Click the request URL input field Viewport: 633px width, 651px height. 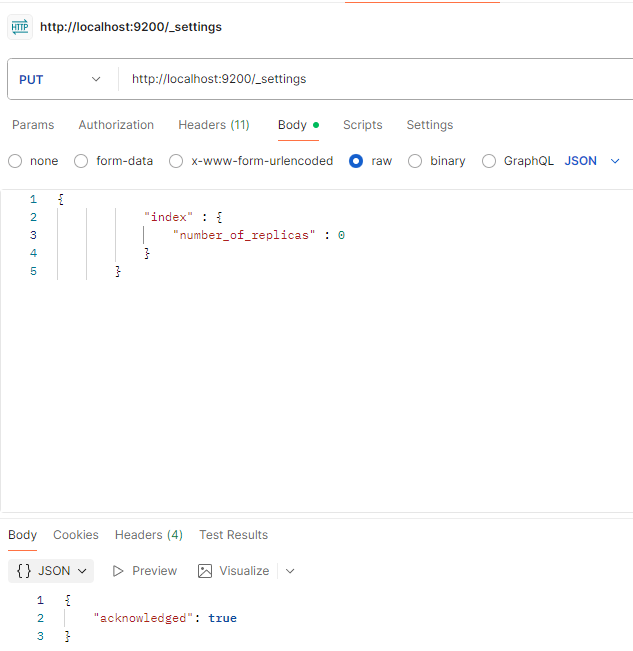(x=370, y=79)
